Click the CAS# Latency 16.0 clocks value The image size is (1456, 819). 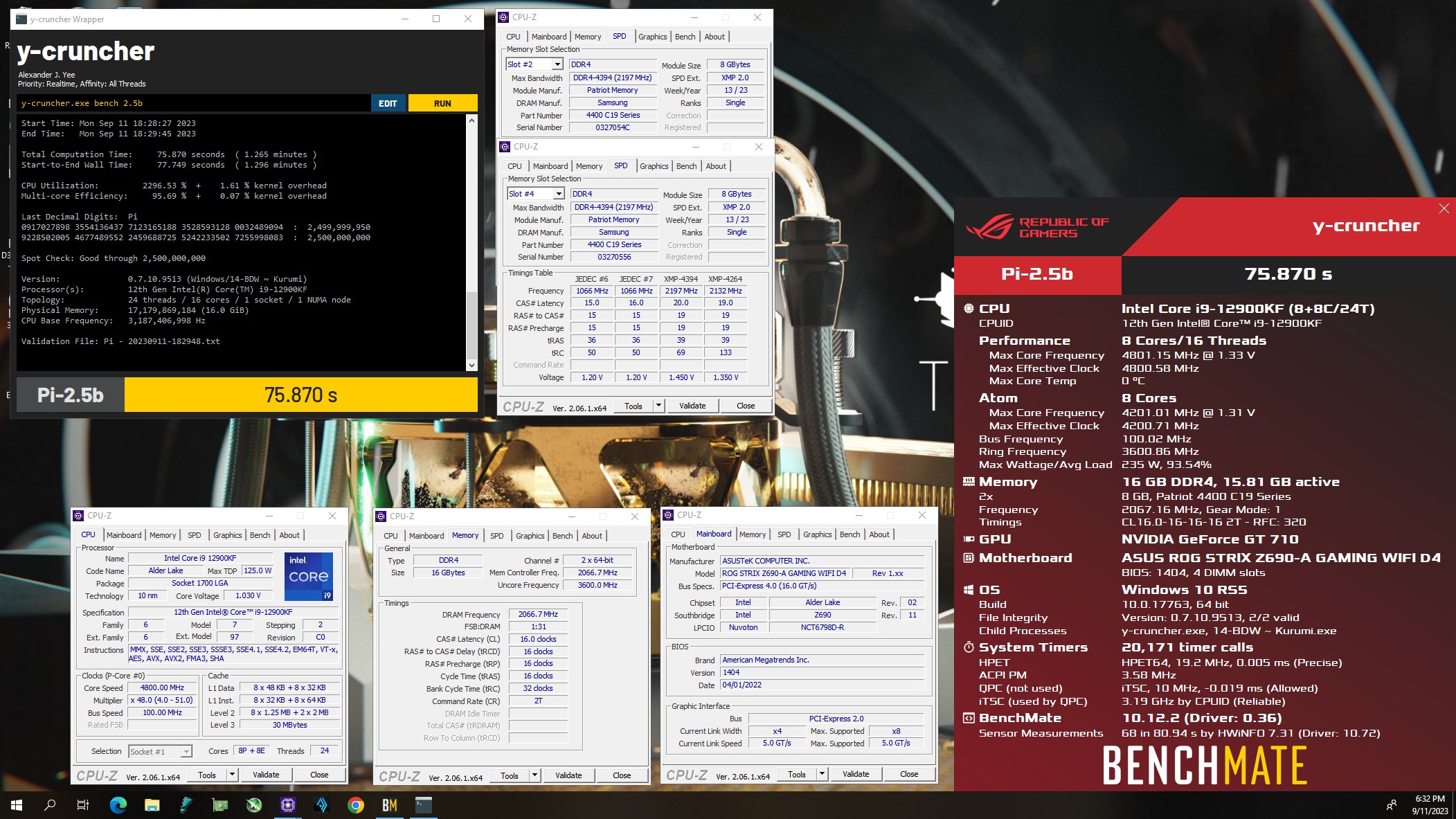point(538,639)
